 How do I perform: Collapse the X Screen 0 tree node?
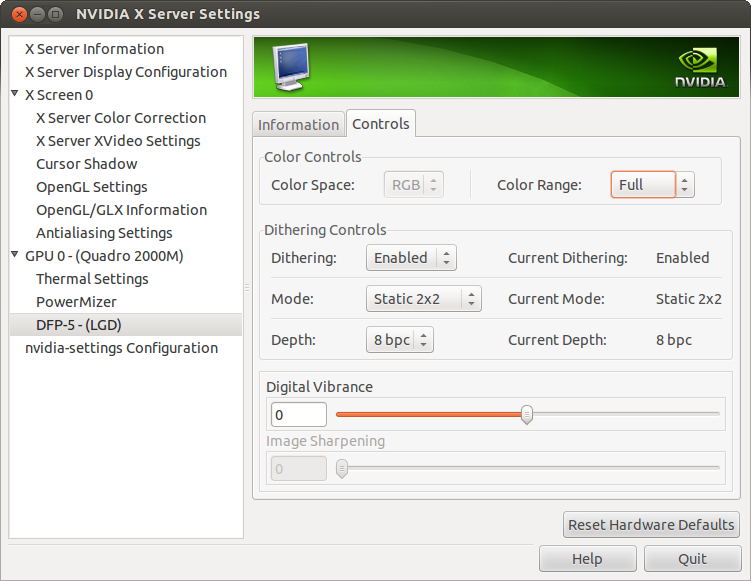tap(15, 93)
